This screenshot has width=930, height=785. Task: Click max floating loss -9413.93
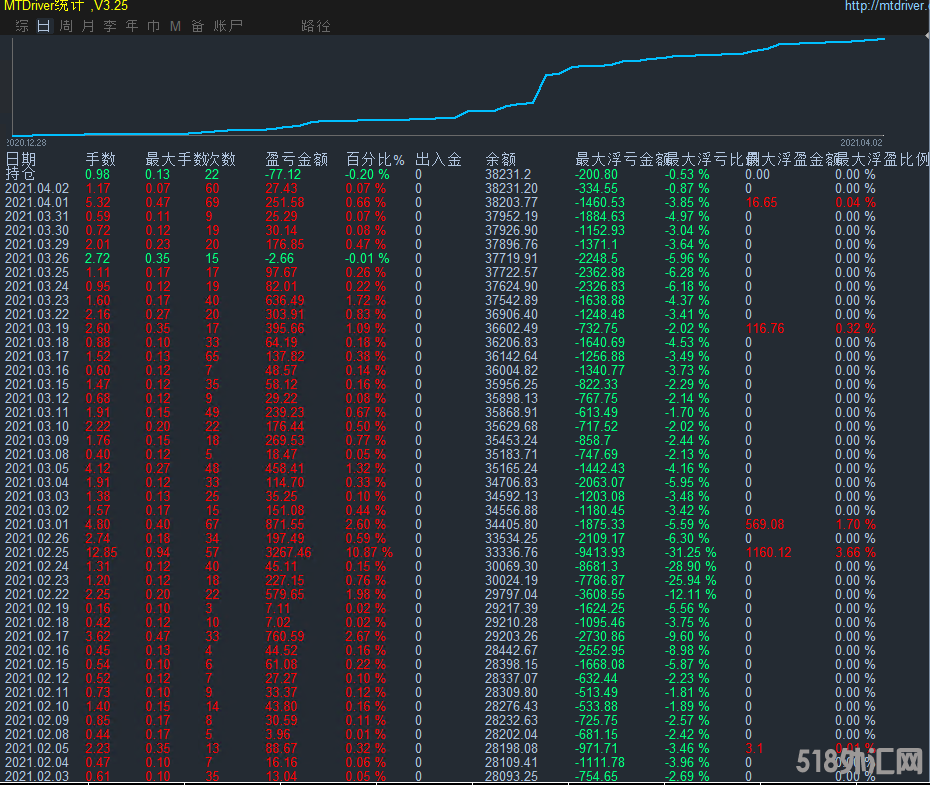tap(600, 552)
